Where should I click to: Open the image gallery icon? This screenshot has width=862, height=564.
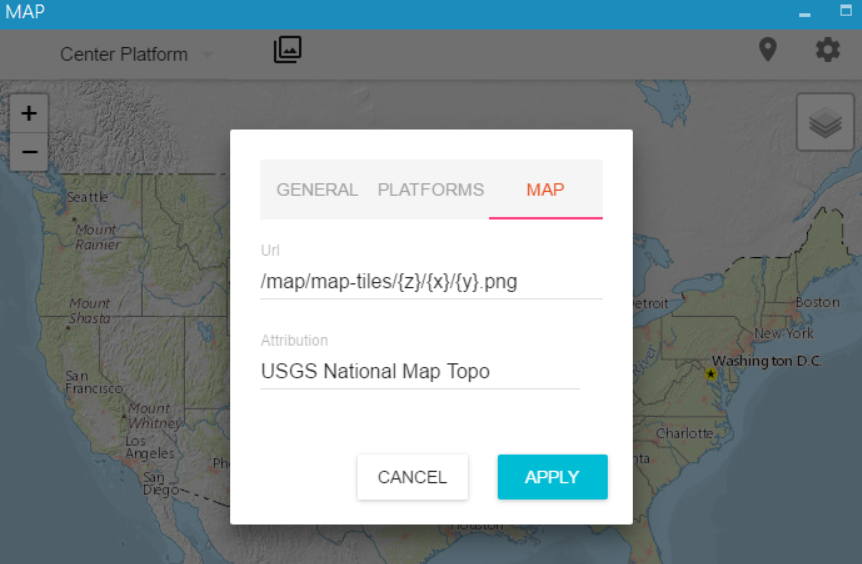(x=287, y=50)
